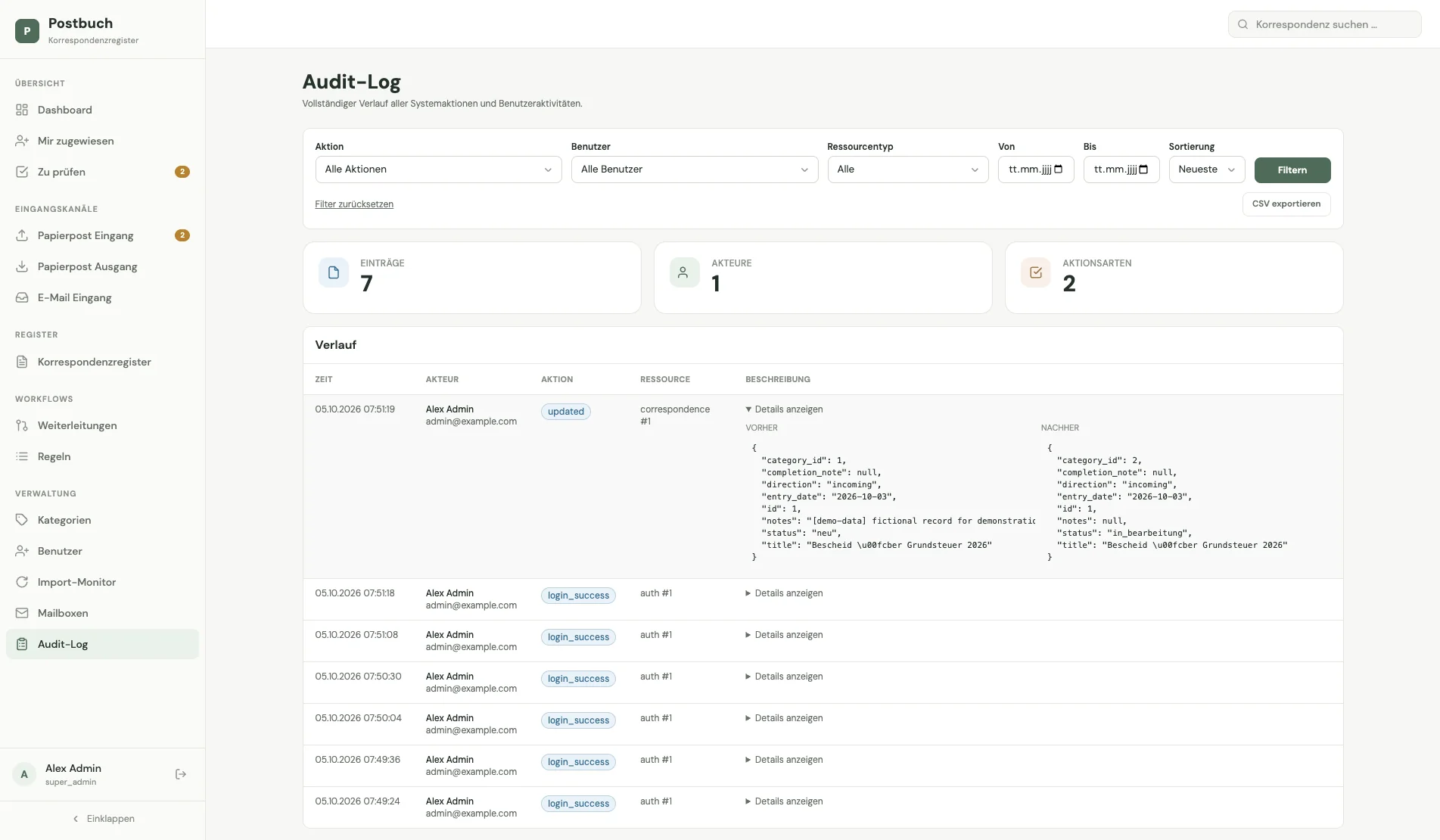Click the Benutzer user-plus icon

(x=22, y=551)
